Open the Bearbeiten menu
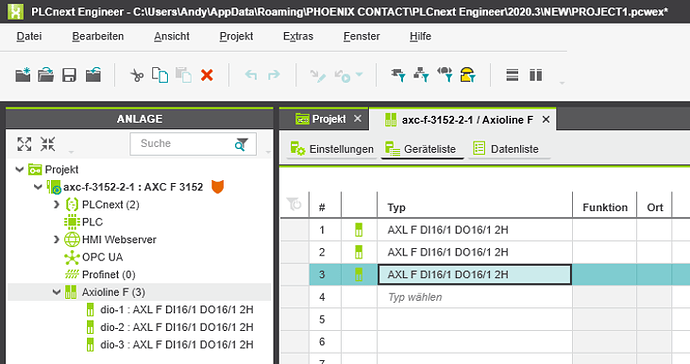The image size is (690, 364). [x=98, y=37]
